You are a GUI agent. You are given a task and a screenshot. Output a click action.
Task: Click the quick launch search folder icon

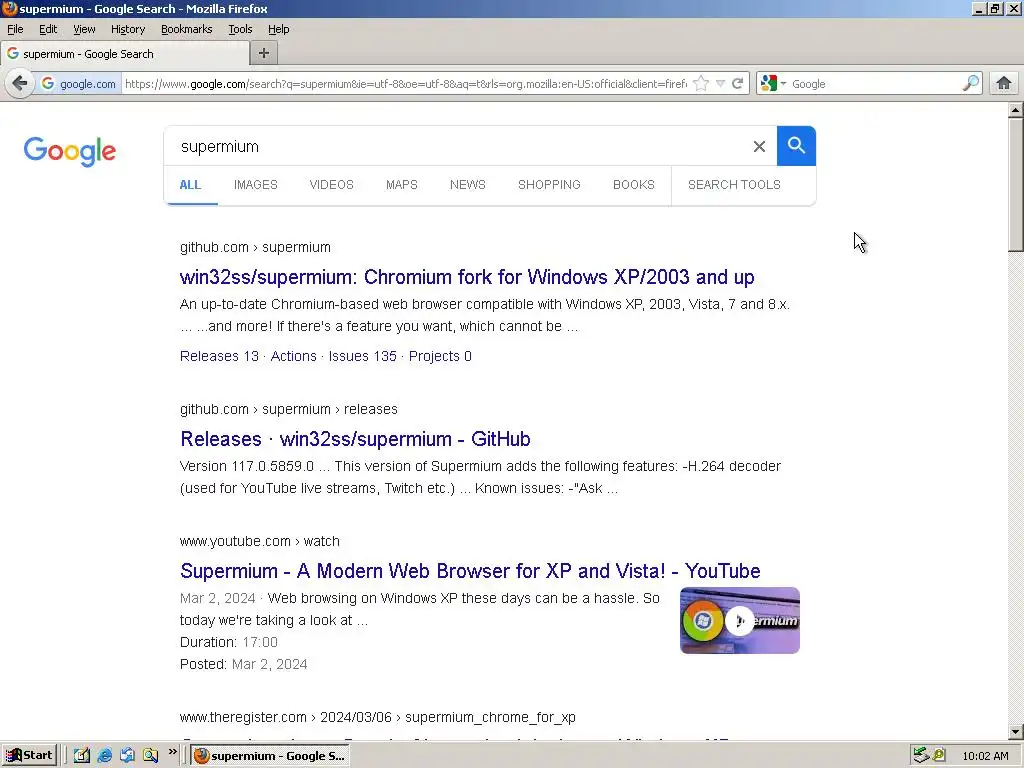coord(150,756)
